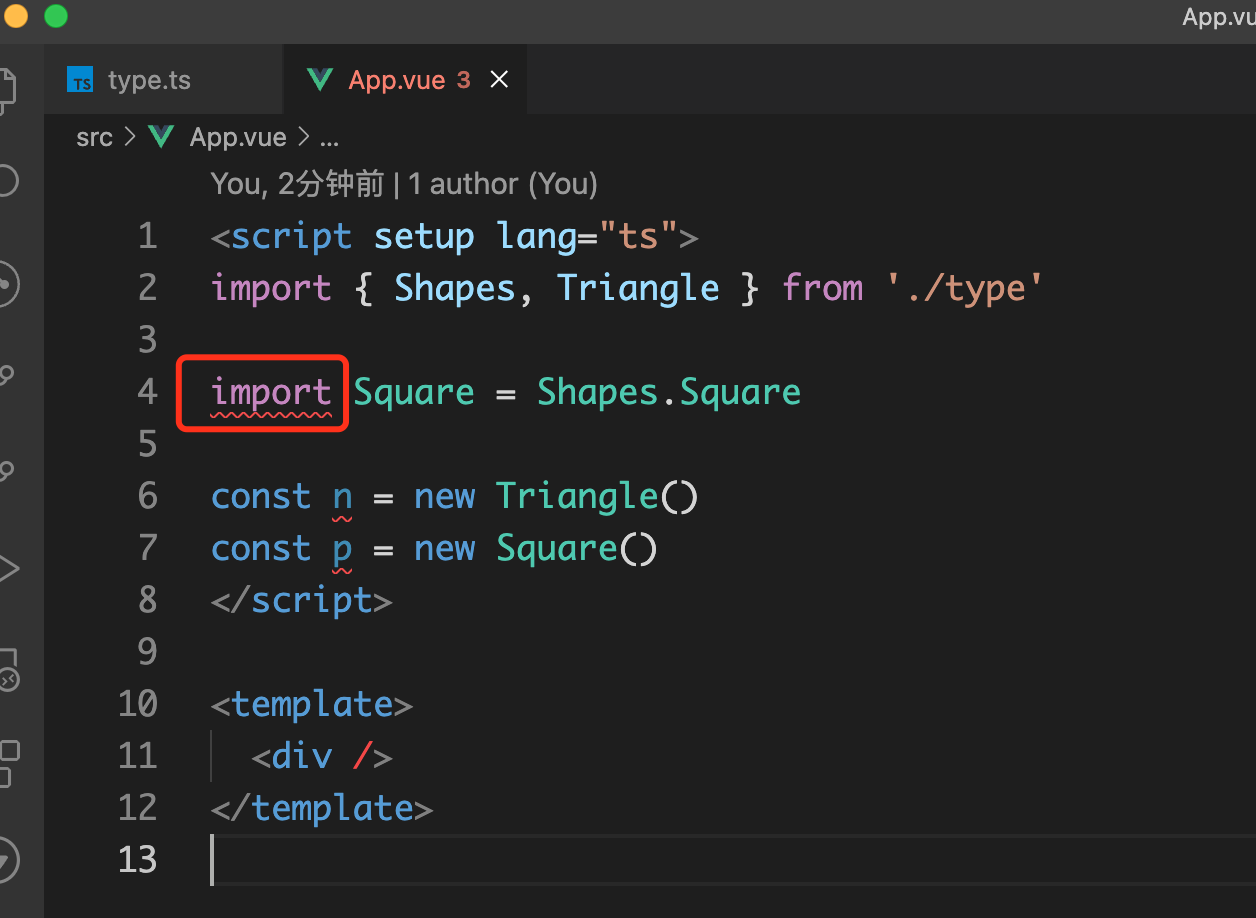The width and height of the screenshot is (1256, 918).
Task: Click the "1 author (You)" blame annotation
Action: click(503, 183)
